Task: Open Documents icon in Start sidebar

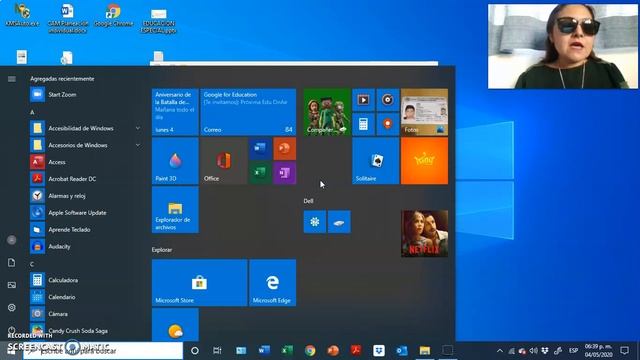Action: tap(11, 262)
